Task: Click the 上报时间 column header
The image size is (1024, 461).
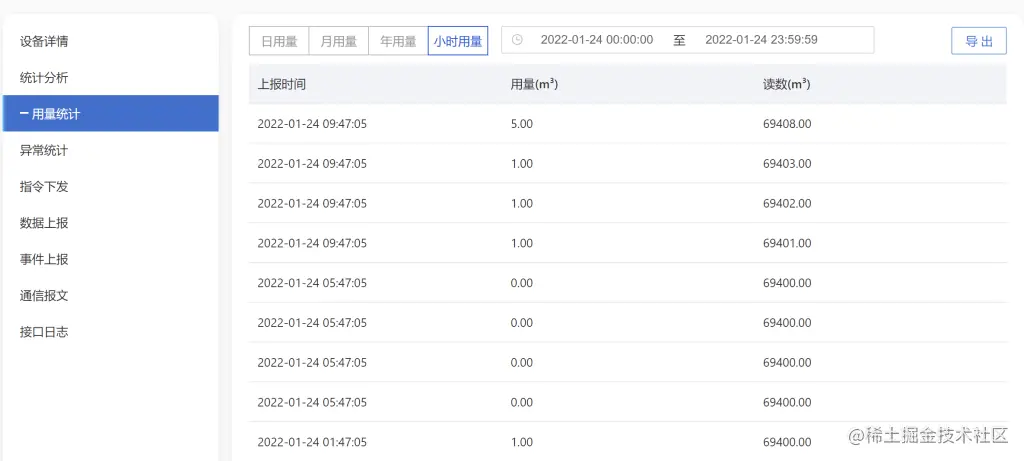Action: coord(281,84)
